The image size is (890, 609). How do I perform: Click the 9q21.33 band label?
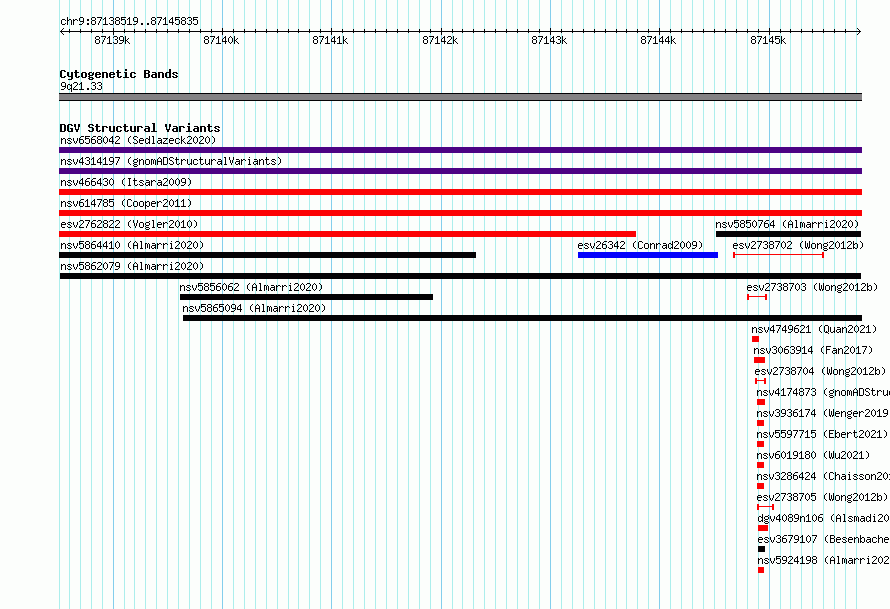coord(81,86)
